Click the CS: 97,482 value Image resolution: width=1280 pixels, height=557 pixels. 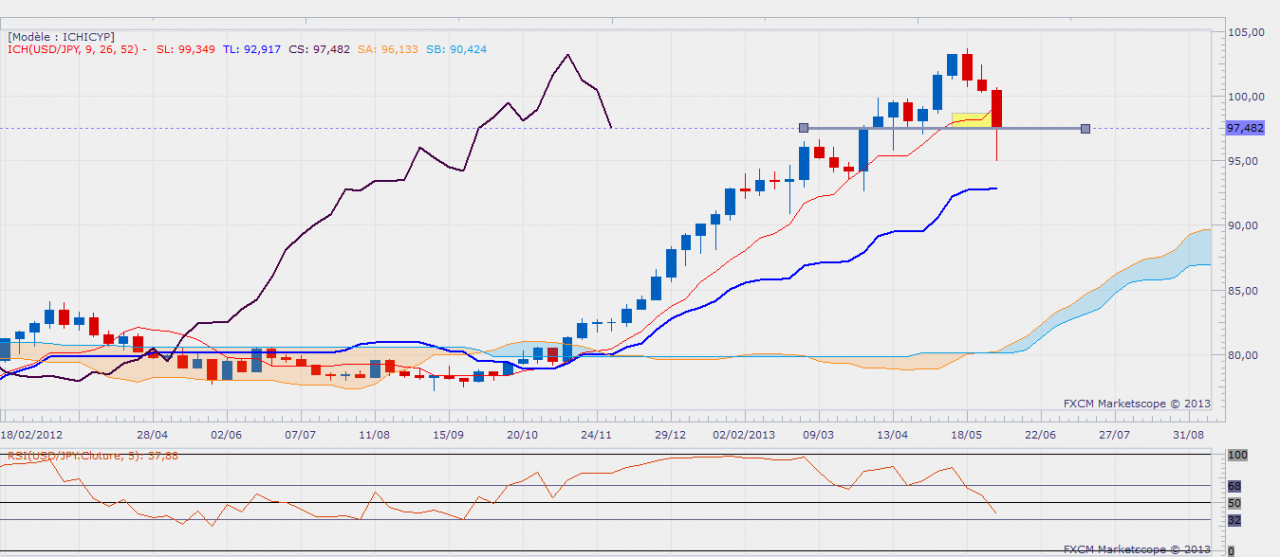(318, 49)
